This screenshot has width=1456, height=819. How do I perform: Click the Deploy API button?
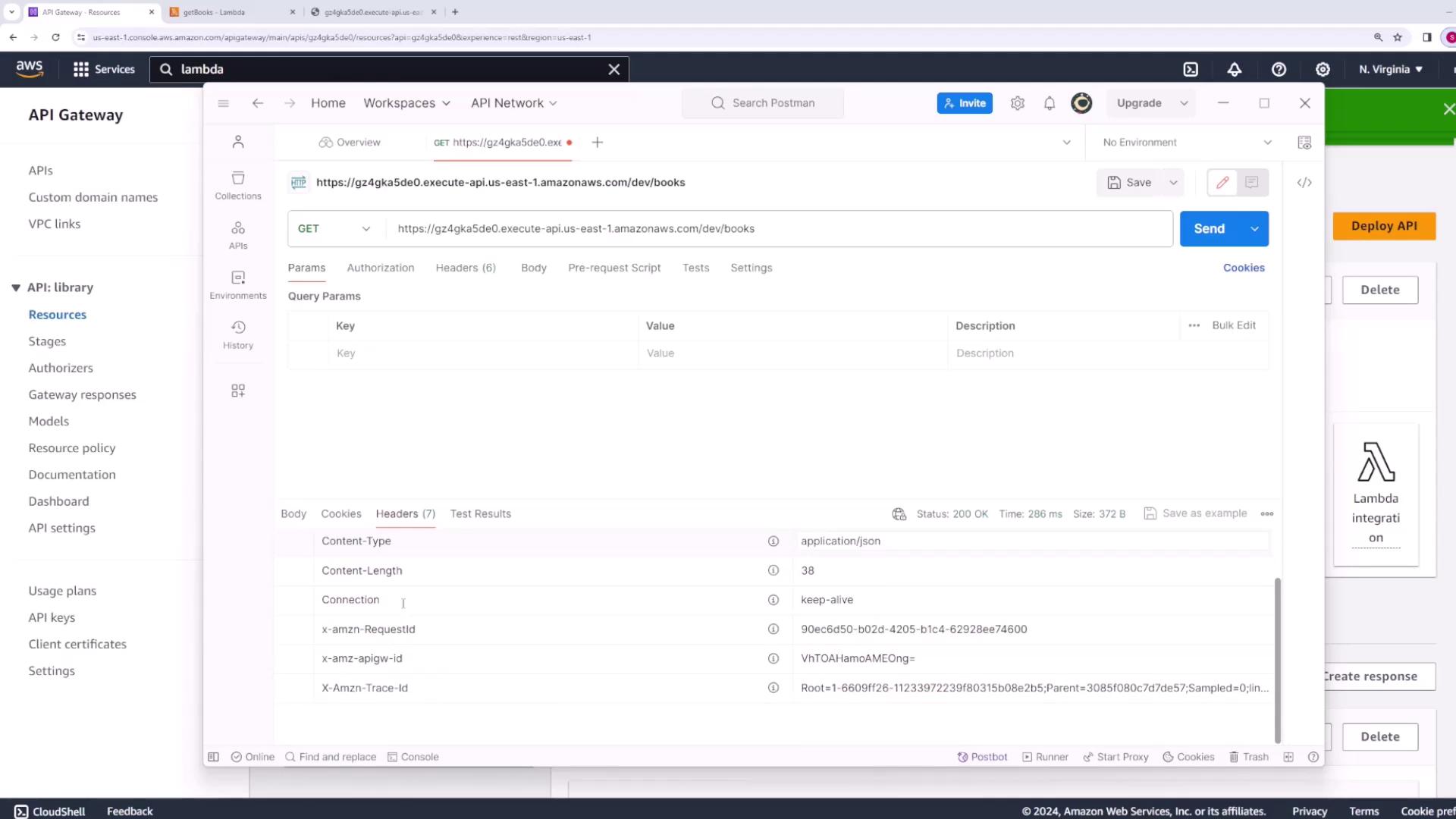(x=1383, y=226)
